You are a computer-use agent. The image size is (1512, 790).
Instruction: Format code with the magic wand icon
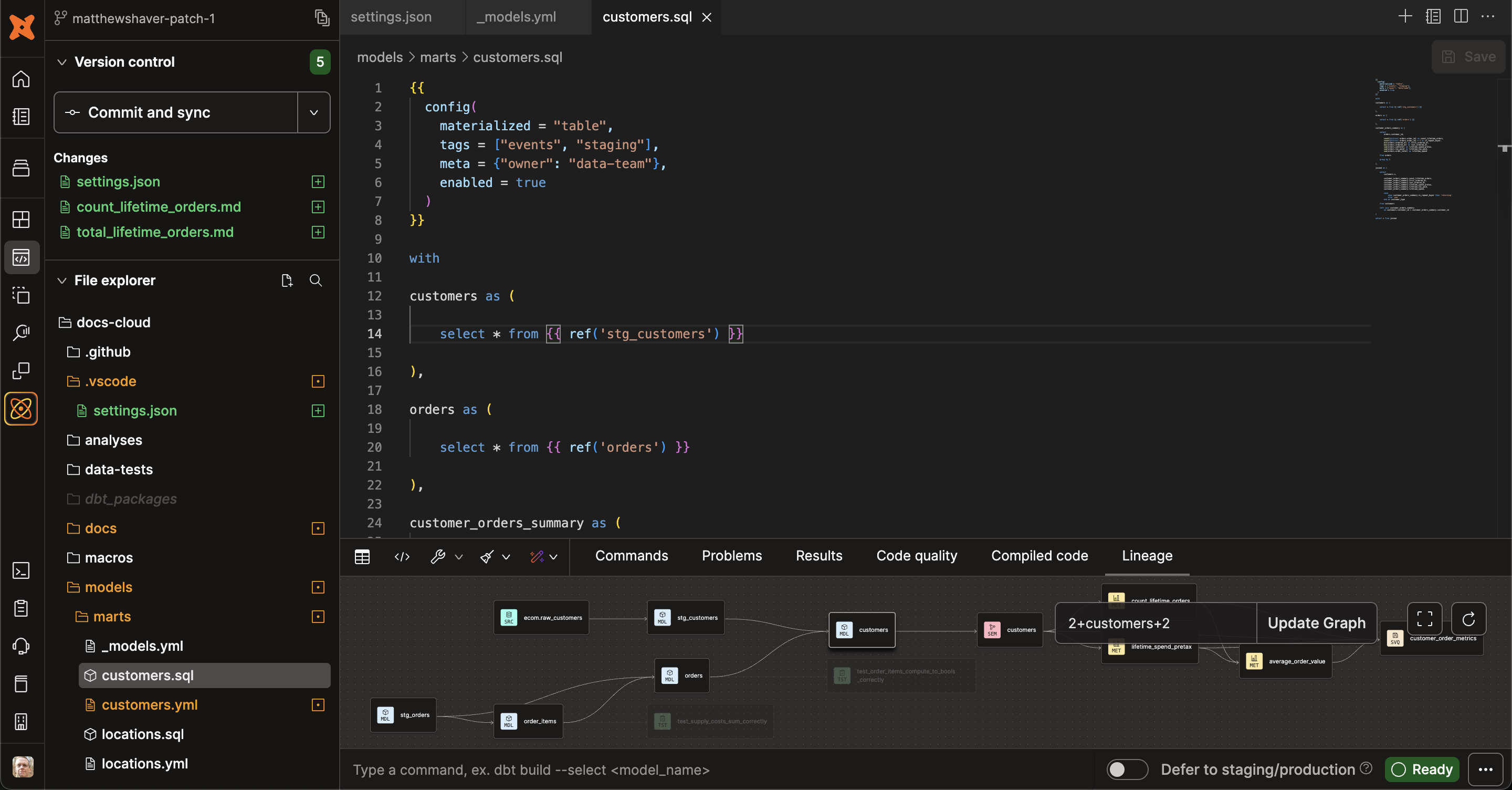pyautogui.click(x=536, y=557)
